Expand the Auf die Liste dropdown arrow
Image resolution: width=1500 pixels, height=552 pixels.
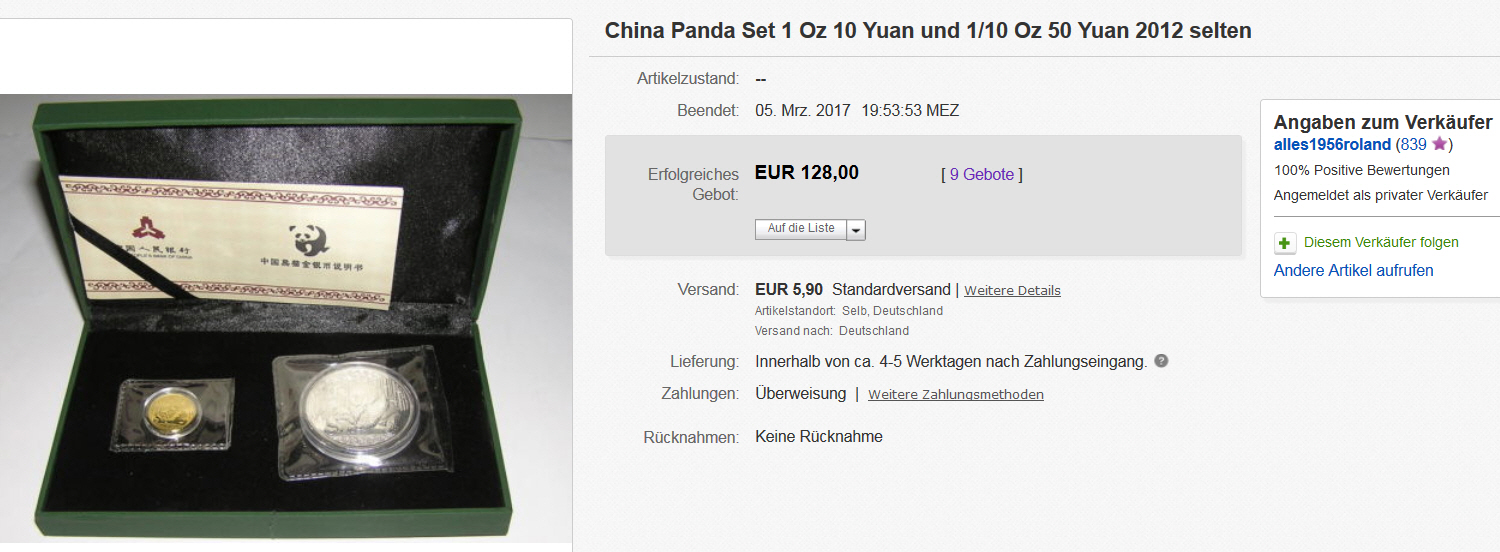point(856,230)
